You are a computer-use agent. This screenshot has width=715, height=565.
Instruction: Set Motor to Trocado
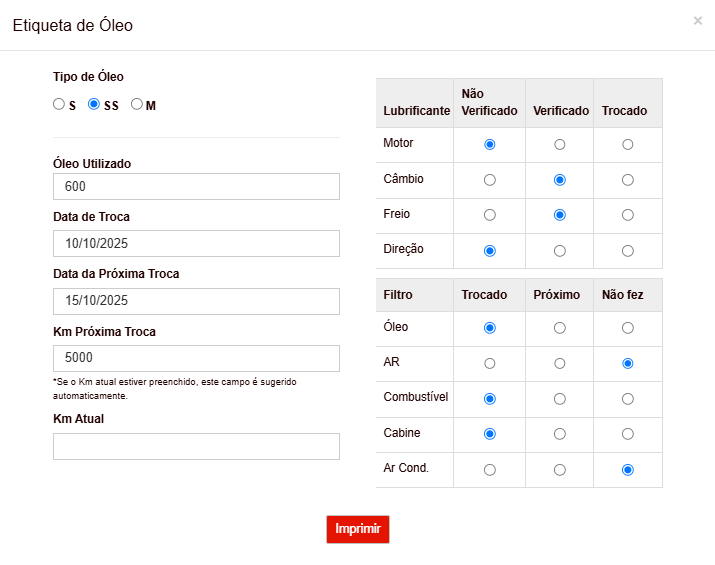coord(627,145)
